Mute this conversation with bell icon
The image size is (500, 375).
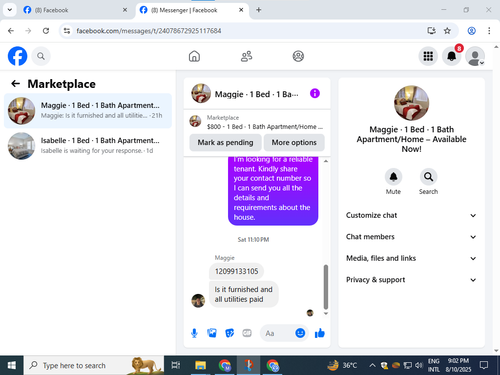(x=393, y=177)
